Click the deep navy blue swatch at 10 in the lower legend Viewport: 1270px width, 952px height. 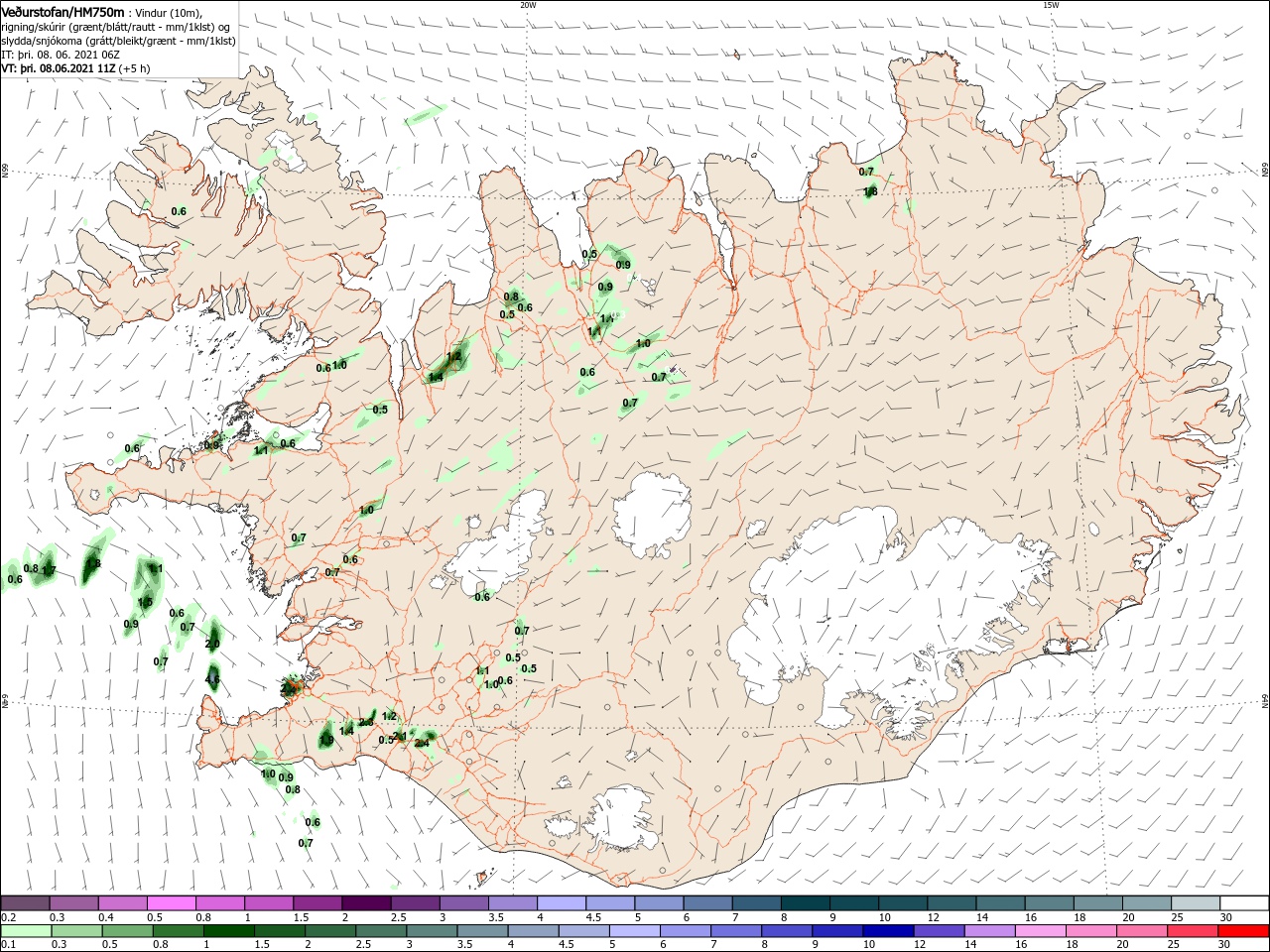[x=886, y=931]
